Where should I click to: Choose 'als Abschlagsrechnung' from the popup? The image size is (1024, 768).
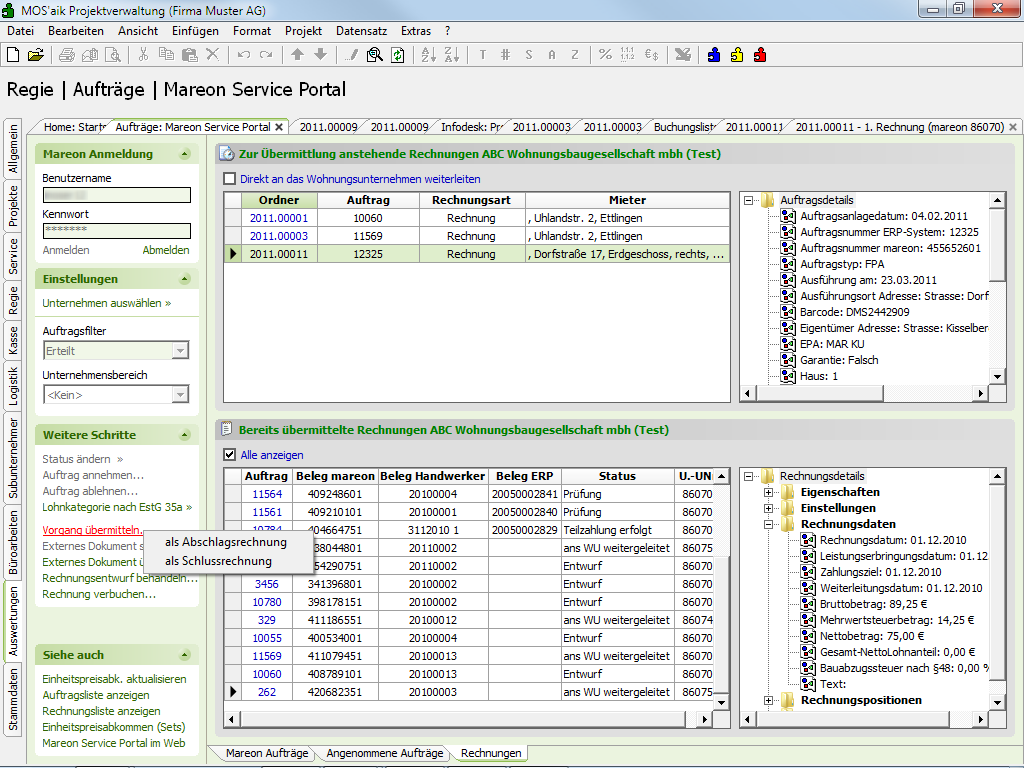pos(226,542)
